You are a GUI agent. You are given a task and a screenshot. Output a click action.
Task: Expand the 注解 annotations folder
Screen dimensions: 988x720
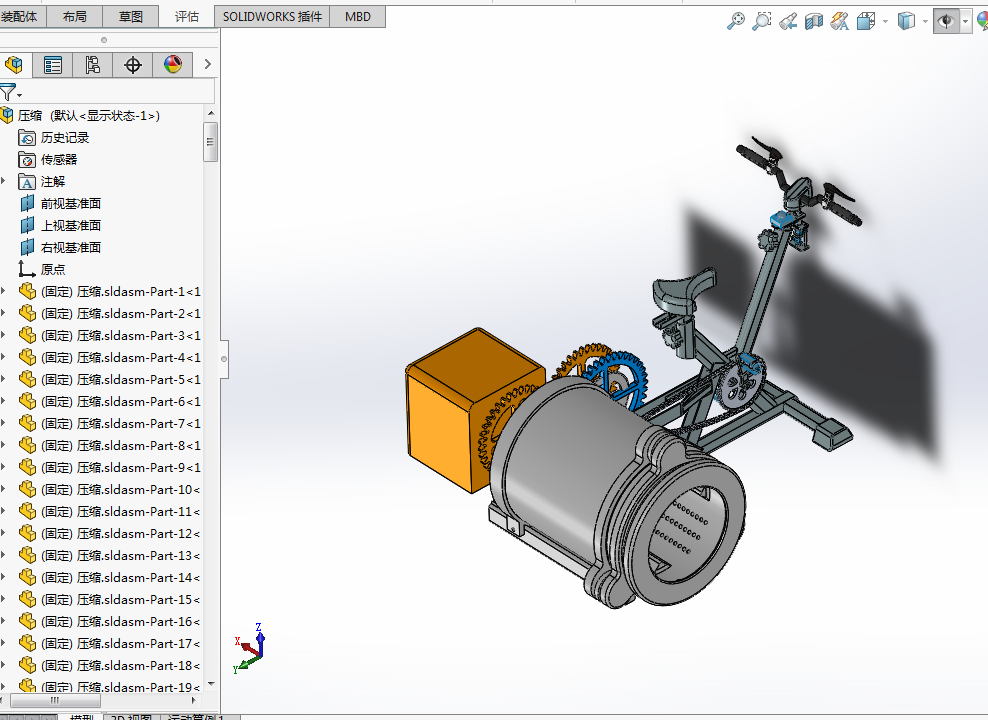[4, 181]
